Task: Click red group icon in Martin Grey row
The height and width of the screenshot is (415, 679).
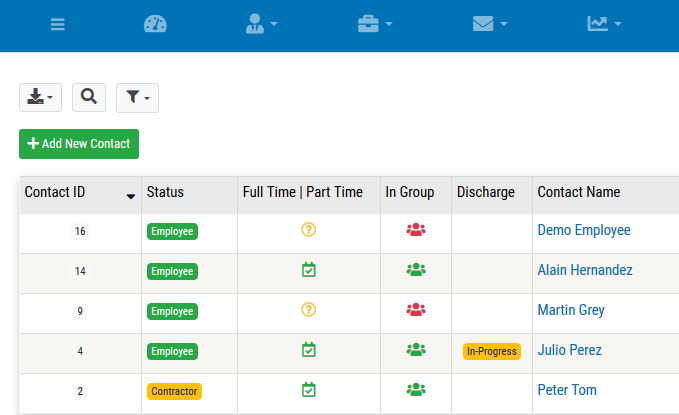Action: (416, 310)
